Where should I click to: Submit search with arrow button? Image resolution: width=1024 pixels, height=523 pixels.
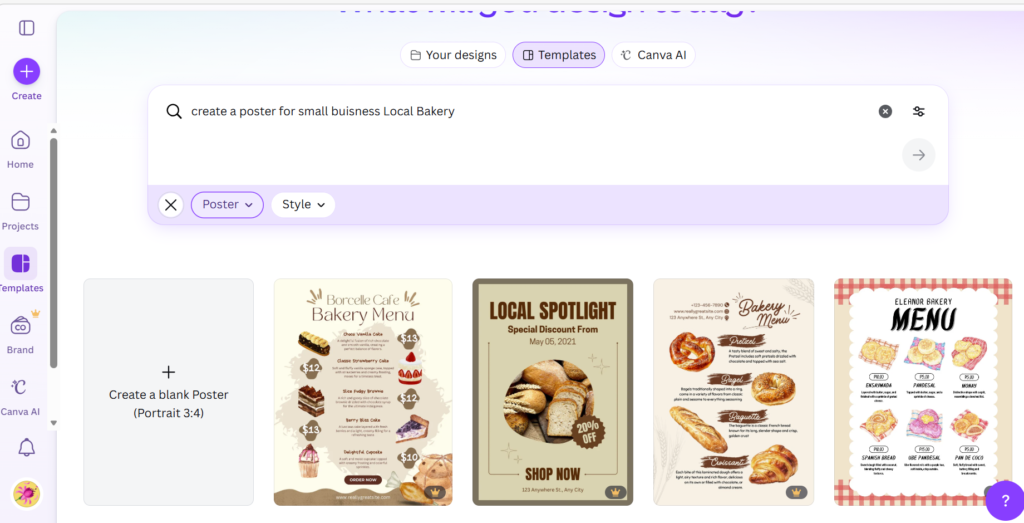[918, 155]
